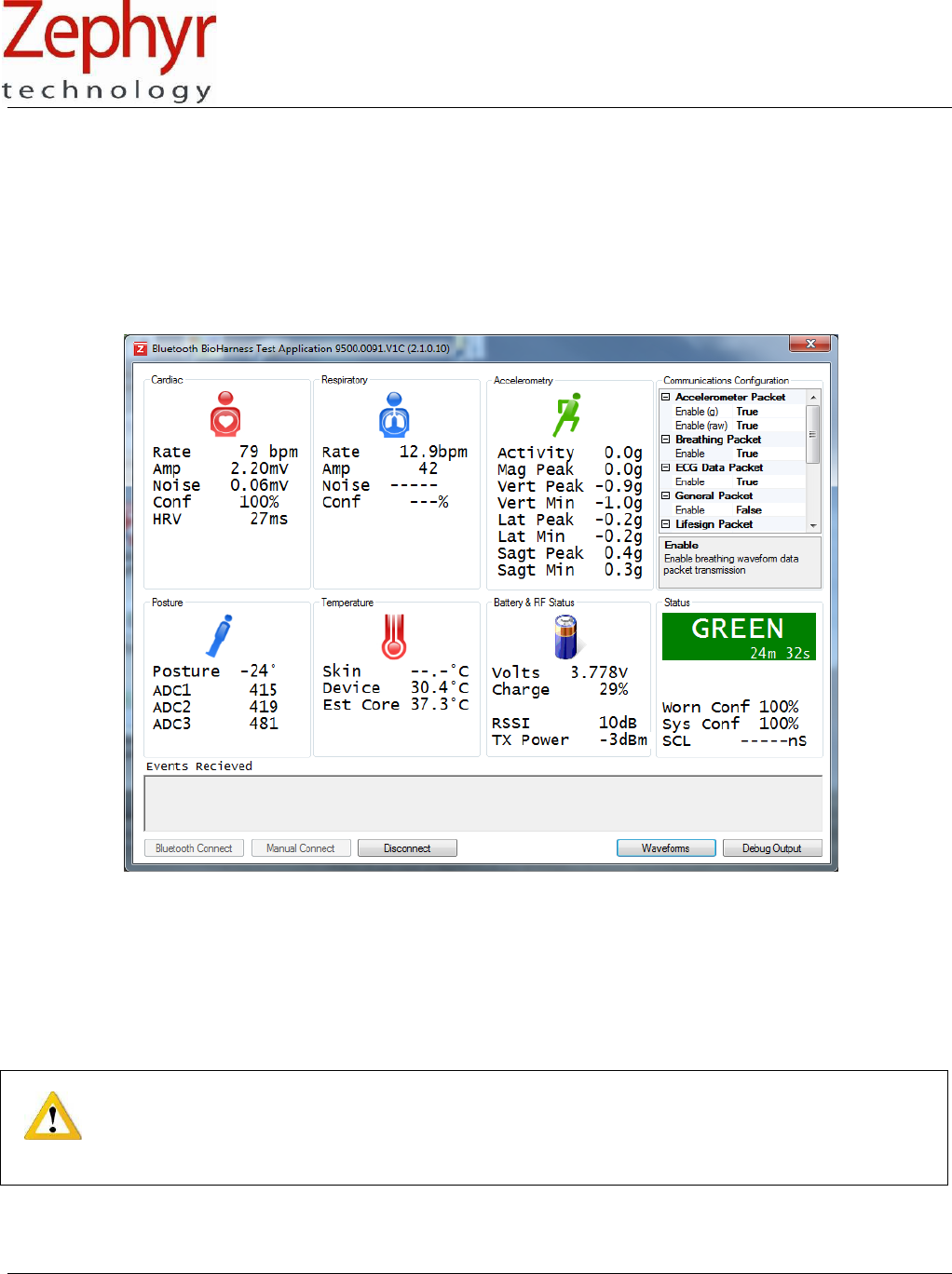
Task: Click the cardiac Noise 0.06mV reading
Action: click(x=221, y=485)
